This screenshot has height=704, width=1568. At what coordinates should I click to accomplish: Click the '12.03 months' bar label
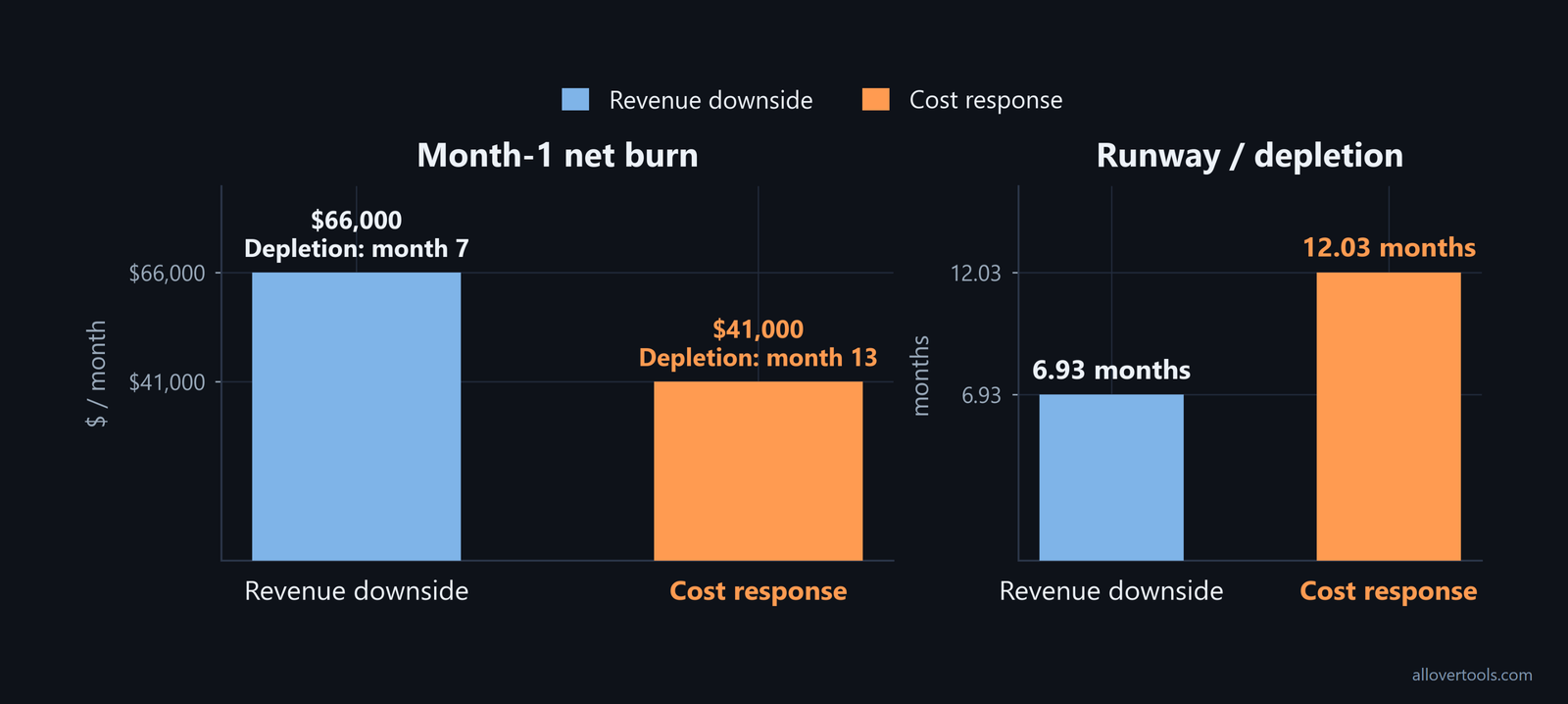(1389, 247)
